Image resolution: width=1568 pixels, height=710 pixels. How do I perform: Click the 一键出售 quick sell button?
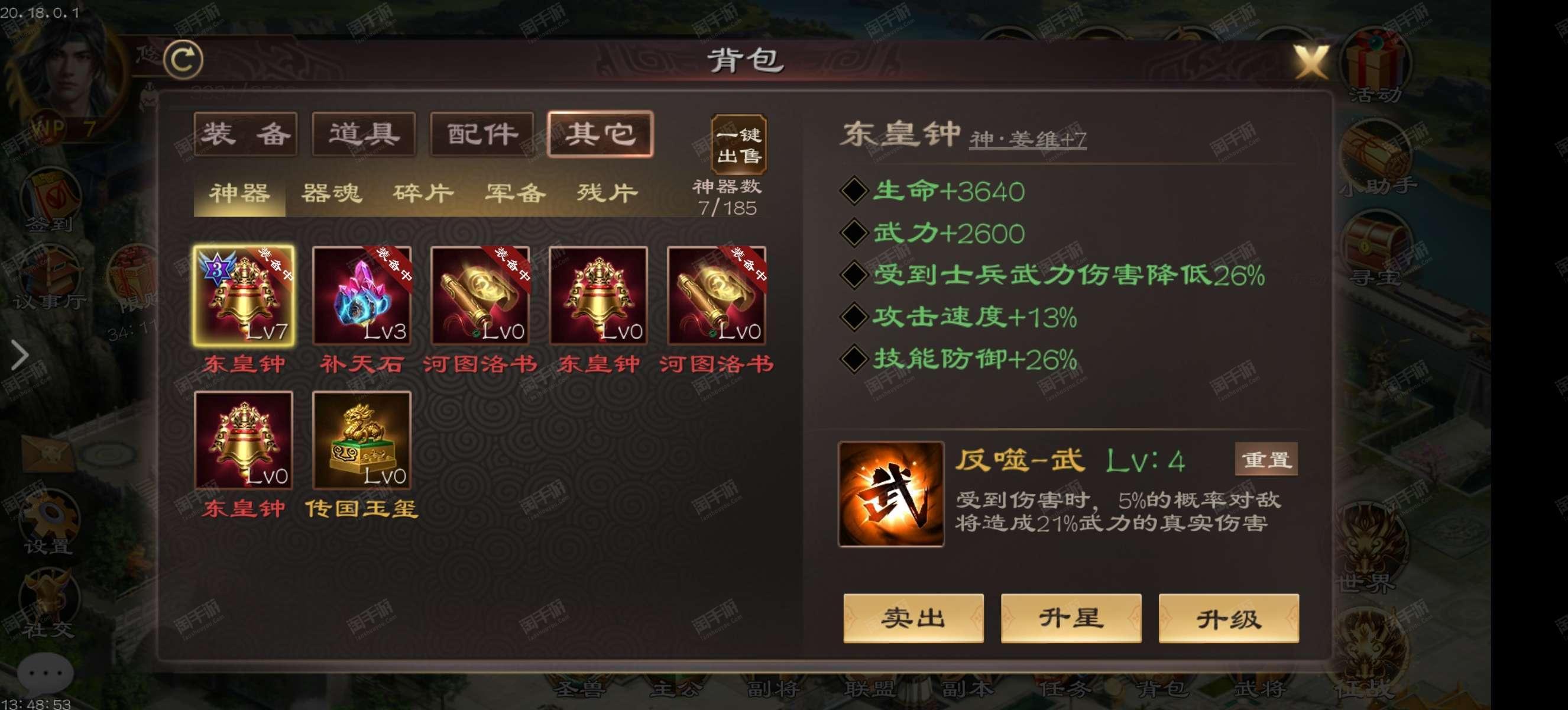pyautogui.click(x=739, y=145)
